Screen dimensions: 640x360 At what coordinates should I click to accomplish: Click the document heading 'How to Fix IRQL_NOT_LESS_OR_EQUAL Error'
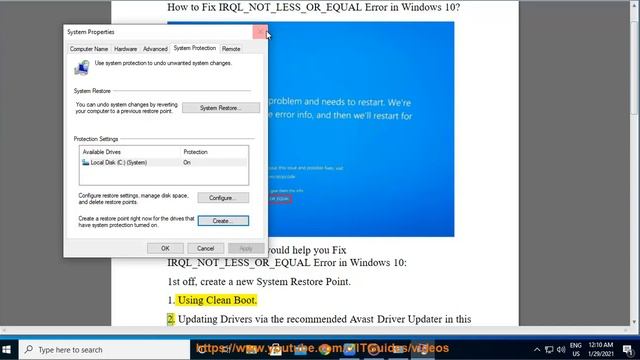click(313, 7)
